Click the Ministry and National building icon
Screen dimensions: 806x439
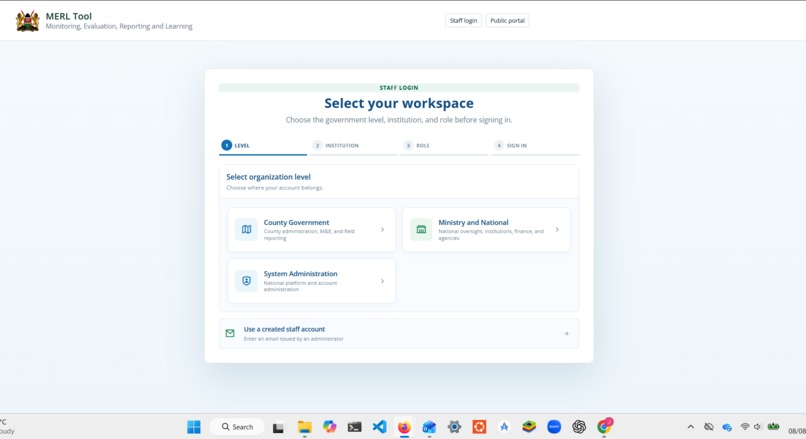[421, 230]
